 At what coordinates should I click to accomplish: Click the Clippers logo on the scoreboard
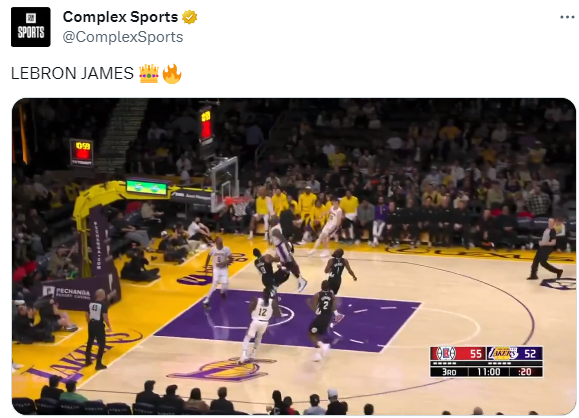[446, 353]
